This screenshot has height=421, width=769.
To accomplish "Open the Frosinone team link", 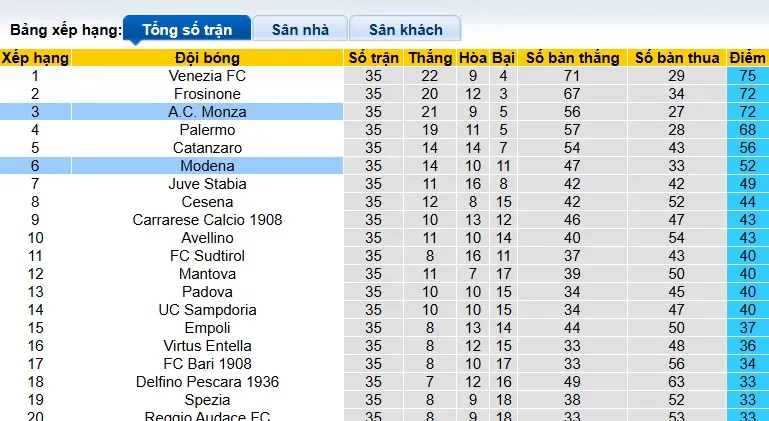I will click(x=208, y=94).
